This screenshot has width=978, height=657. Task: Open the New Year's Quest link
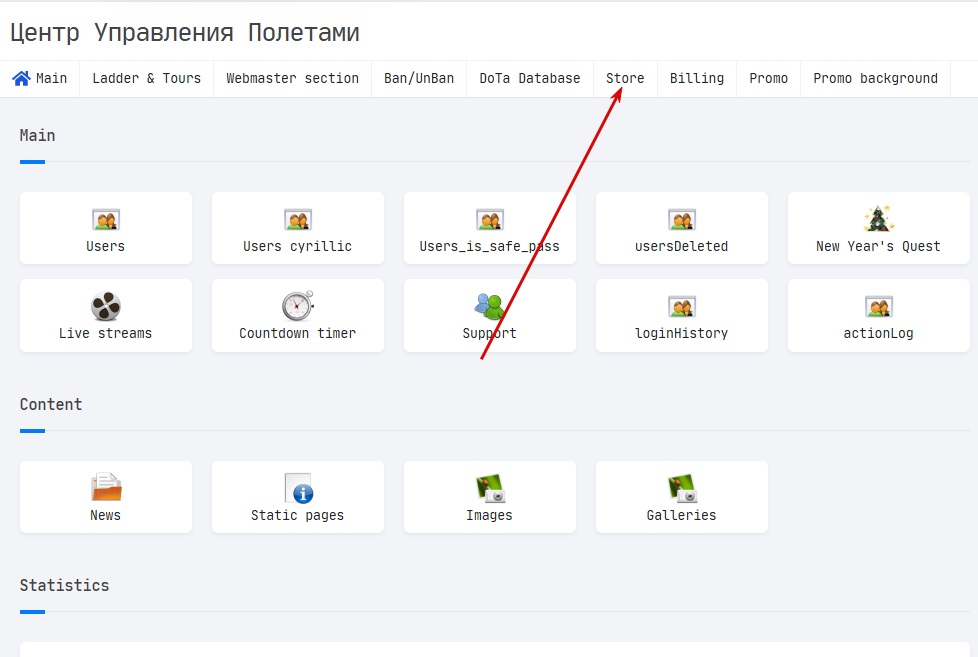point(878,246)
